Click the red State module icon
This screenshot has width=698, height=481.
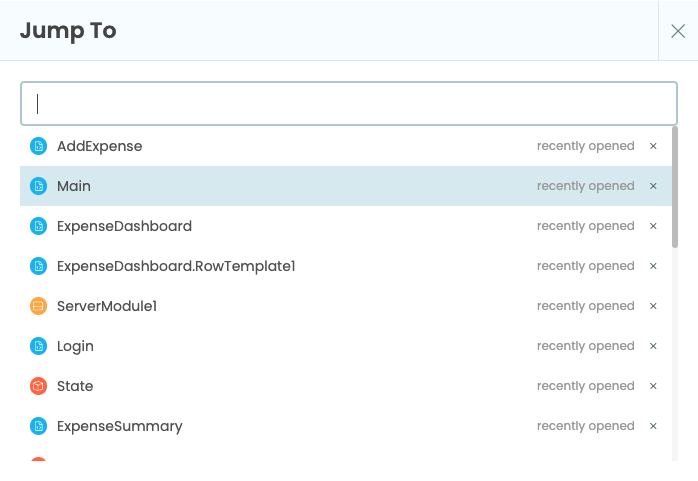click(x=38, y=386)
